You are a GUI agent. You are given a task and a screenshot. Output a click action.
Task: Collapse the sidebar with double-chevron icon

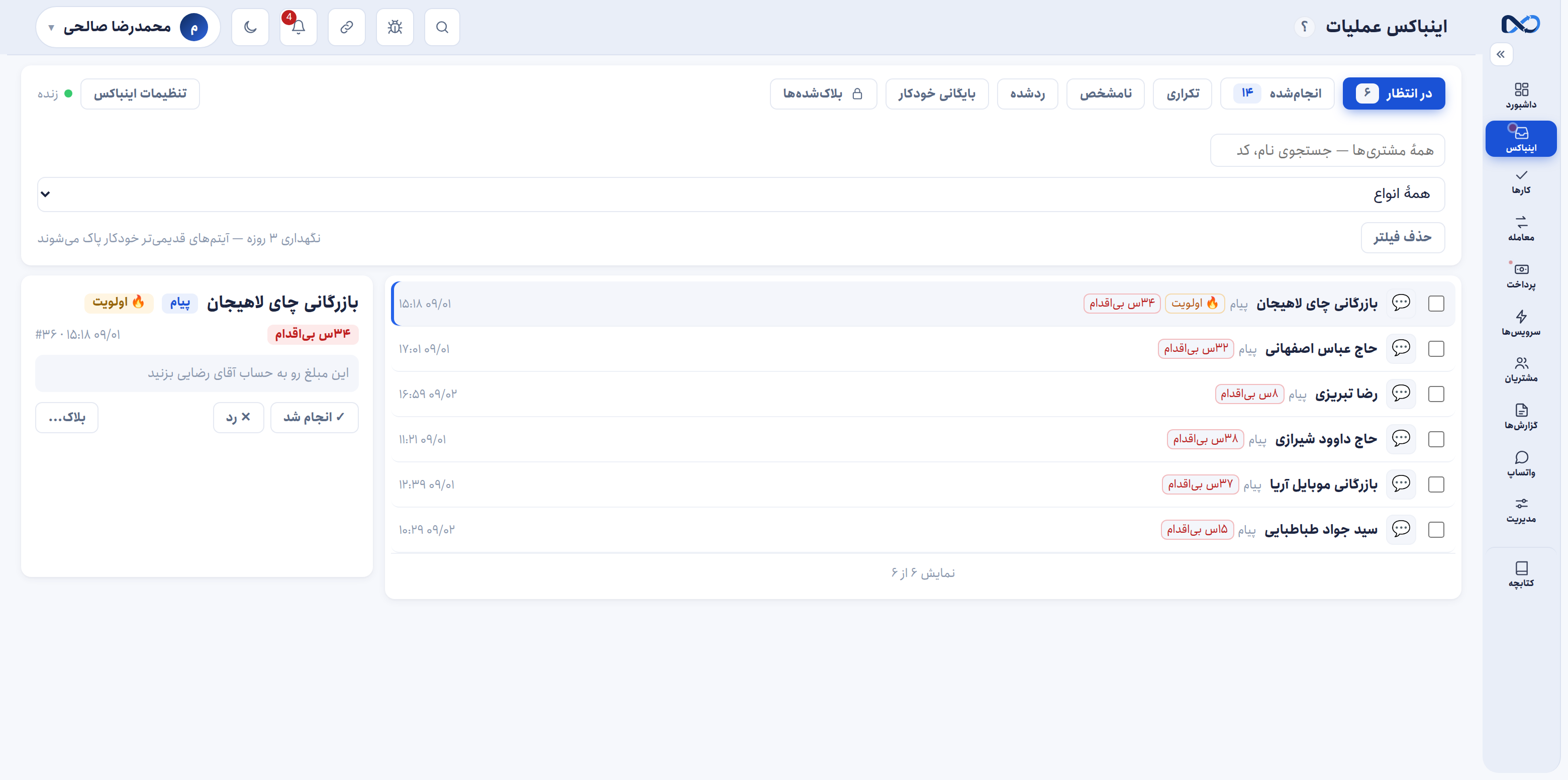pos(1501,54)
